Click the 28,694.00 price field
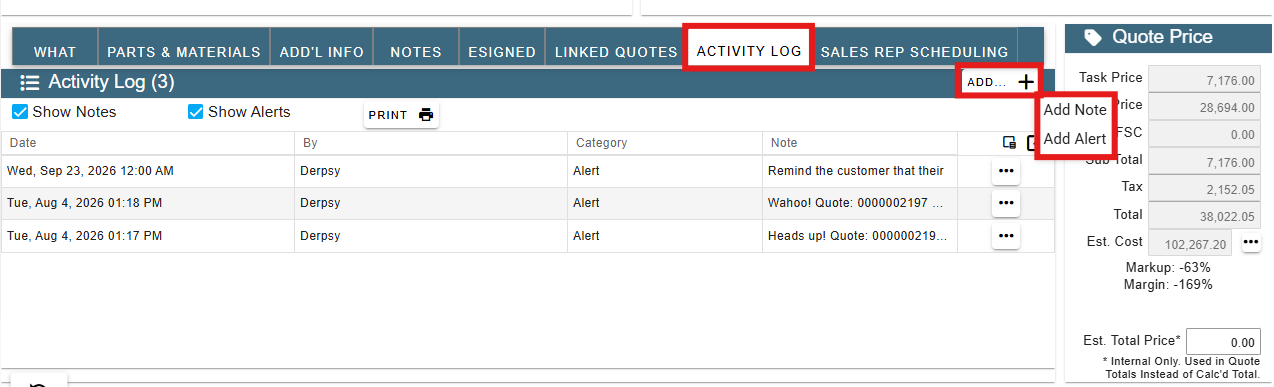 tap(1204, 106)
